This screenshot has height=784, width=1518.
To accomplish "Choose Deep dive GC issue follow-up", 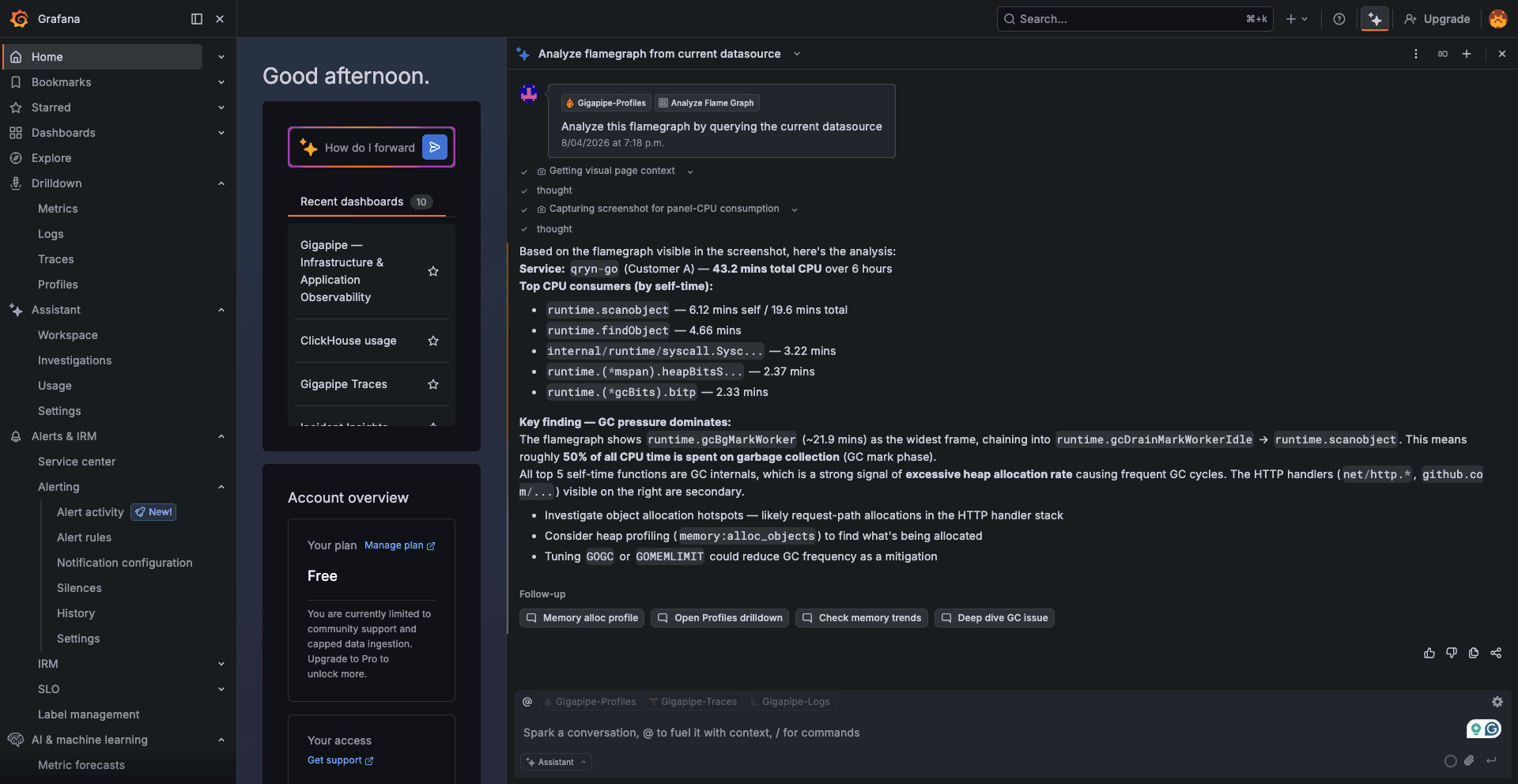I will coord(995,618).
